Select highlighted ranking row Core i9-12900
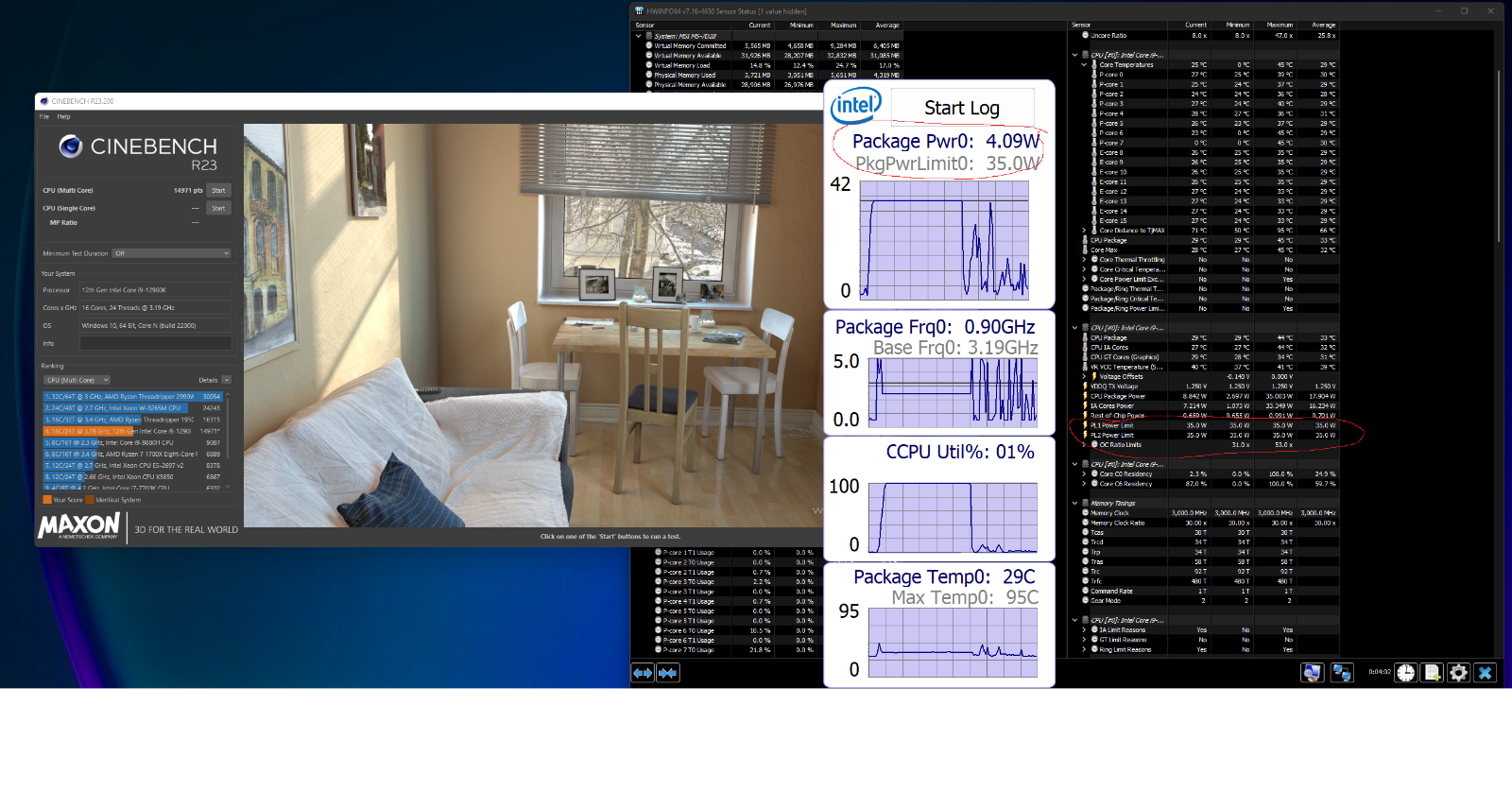The height and width of the screenshot is (791, 1512). 132,431
